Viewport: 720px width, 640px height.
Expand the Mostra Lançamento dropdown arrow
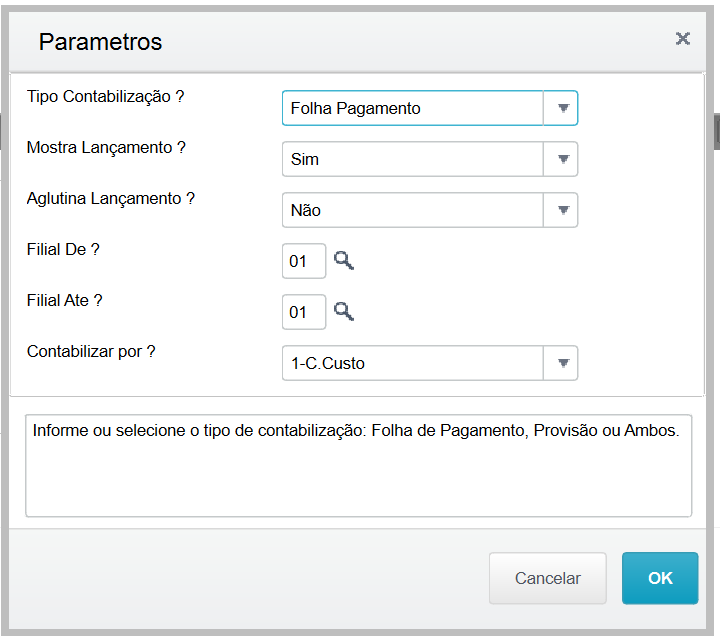(561, 159)
